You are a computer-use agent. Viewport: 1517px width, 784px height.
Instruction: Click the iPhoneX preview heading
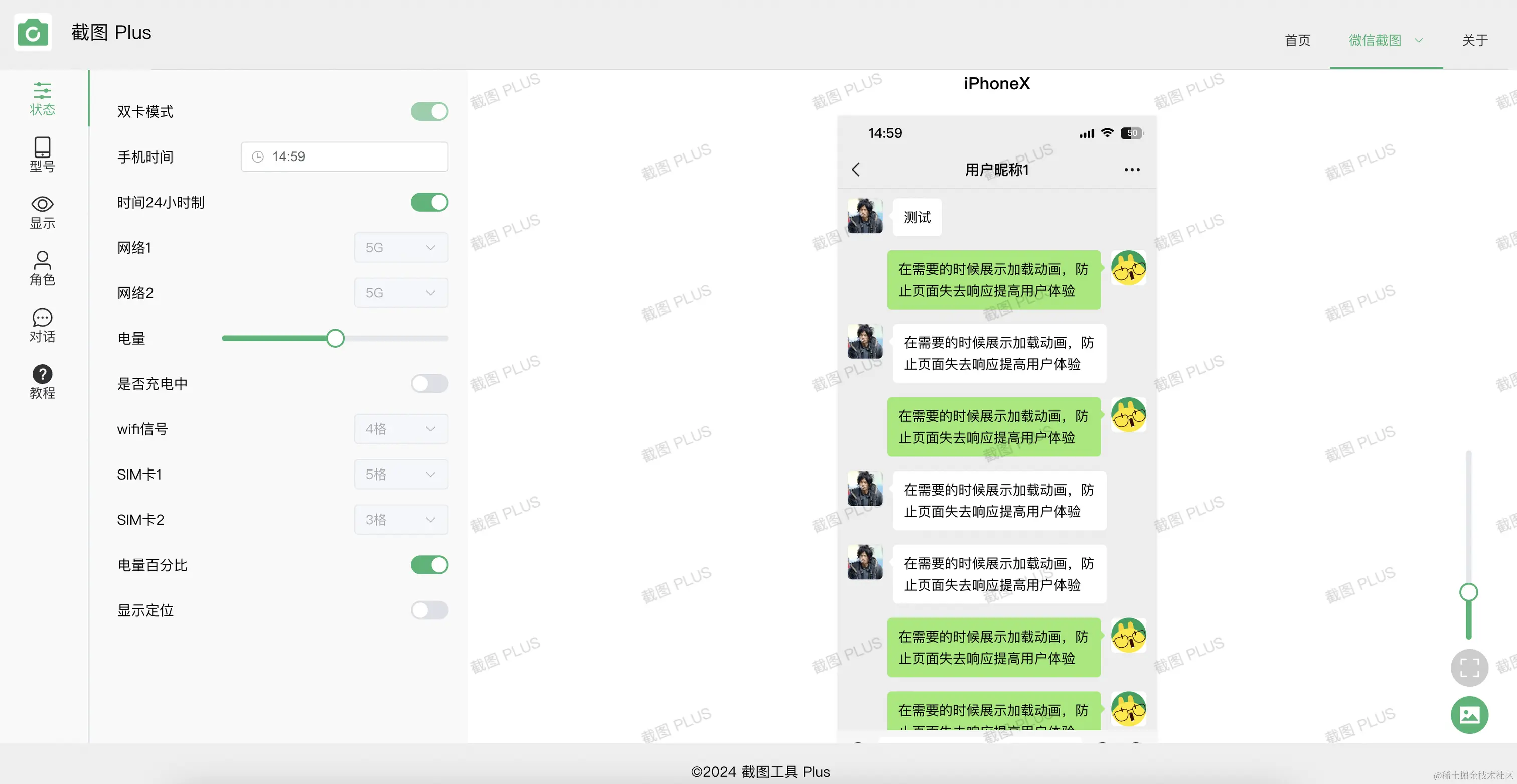pos(996,84)
